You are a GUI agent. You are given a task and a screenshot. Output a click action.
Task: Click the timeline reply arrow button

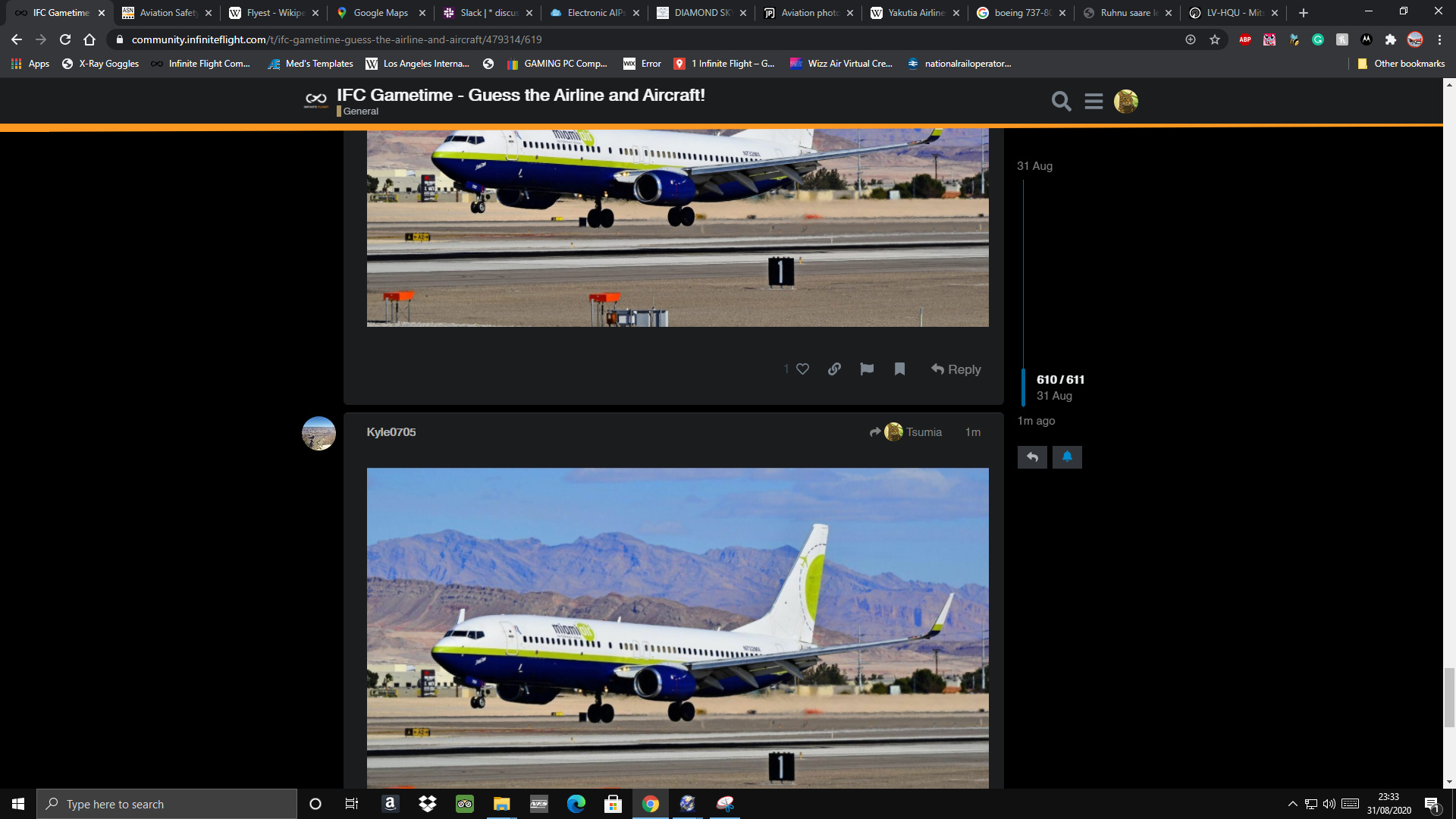[1032, 457]
